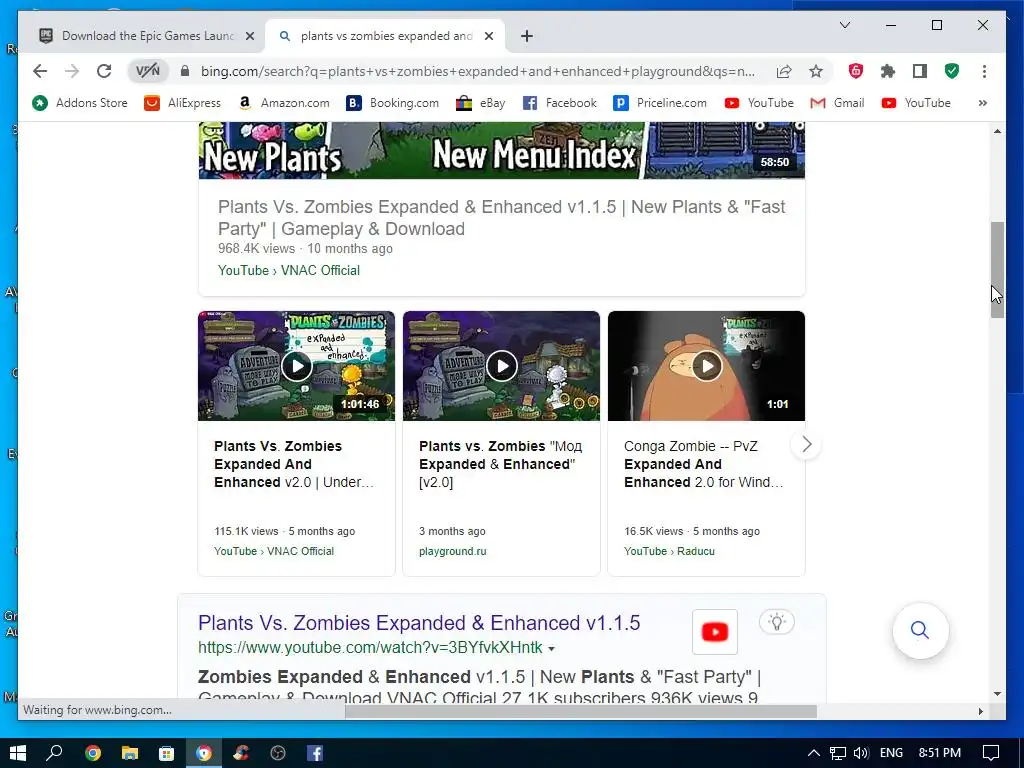Click YouTube › VNAC Official under 115.1K views

(x=274, y=551)
